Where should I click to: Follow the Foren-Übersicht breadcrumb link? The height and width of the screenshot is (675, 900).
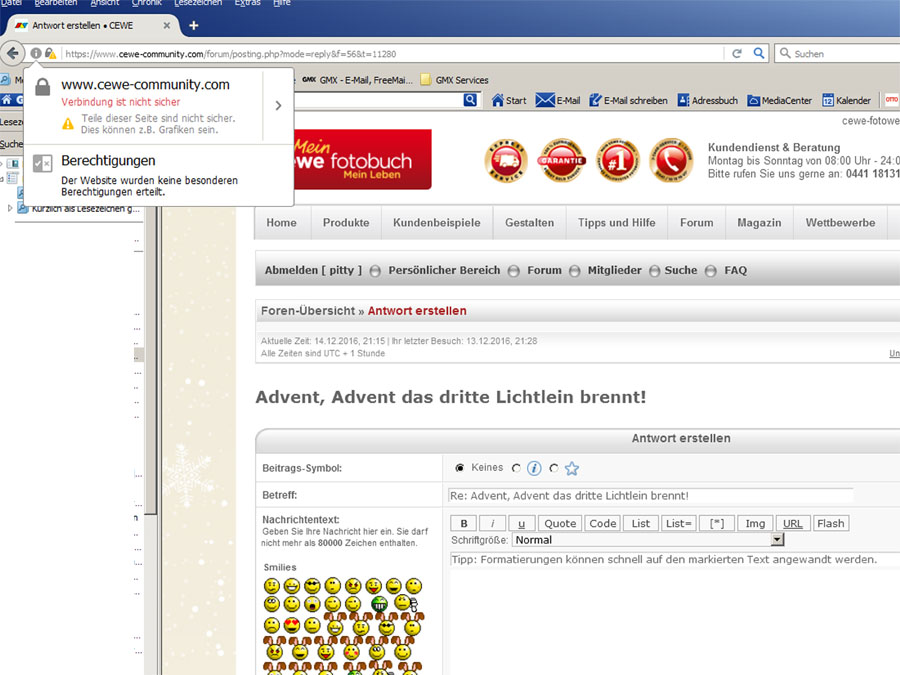point(308,311)
